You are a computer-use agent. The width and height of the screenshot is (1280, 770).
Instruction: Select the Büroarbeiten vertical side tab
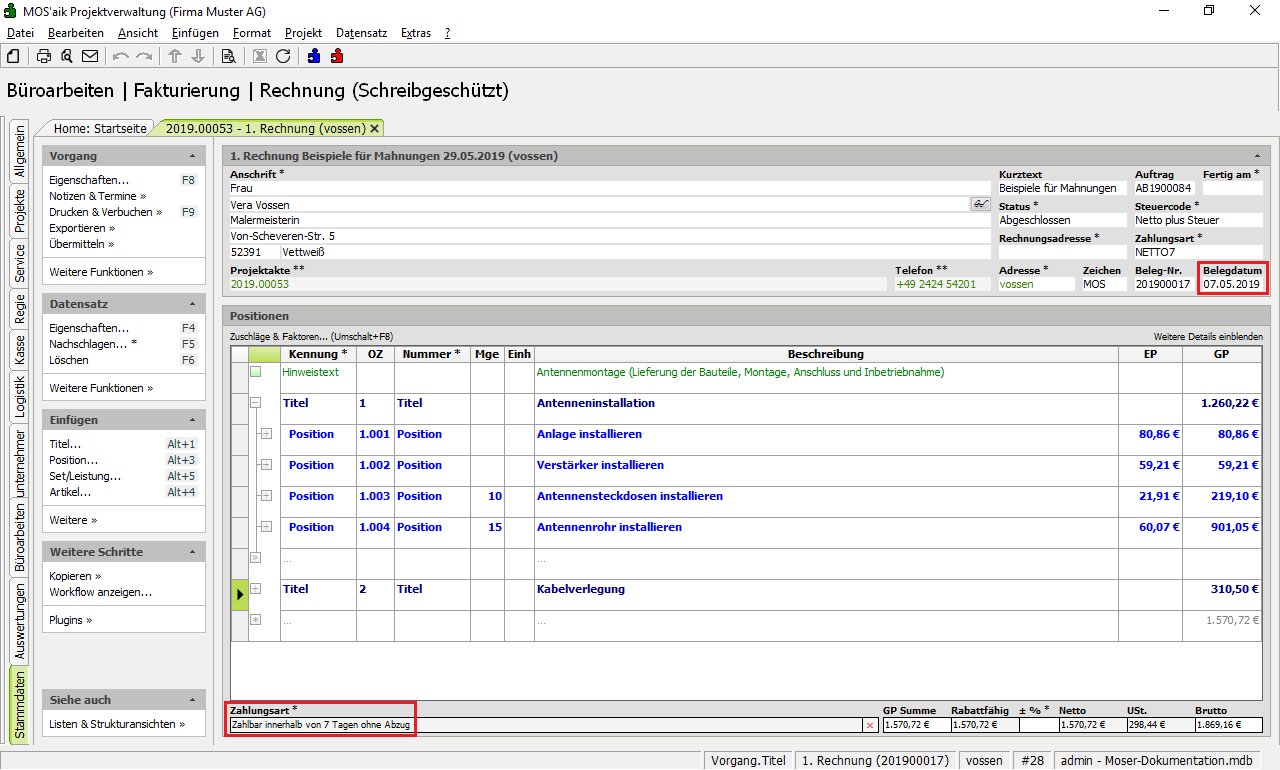(20, 537)
